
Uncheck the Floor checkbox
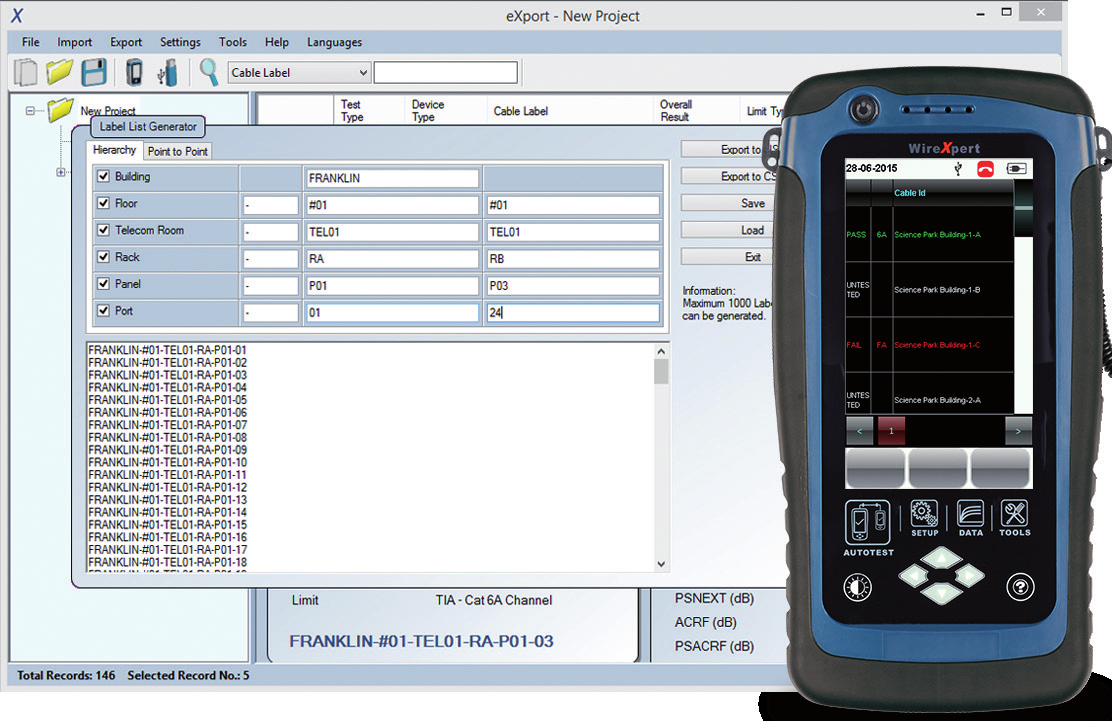104,203
